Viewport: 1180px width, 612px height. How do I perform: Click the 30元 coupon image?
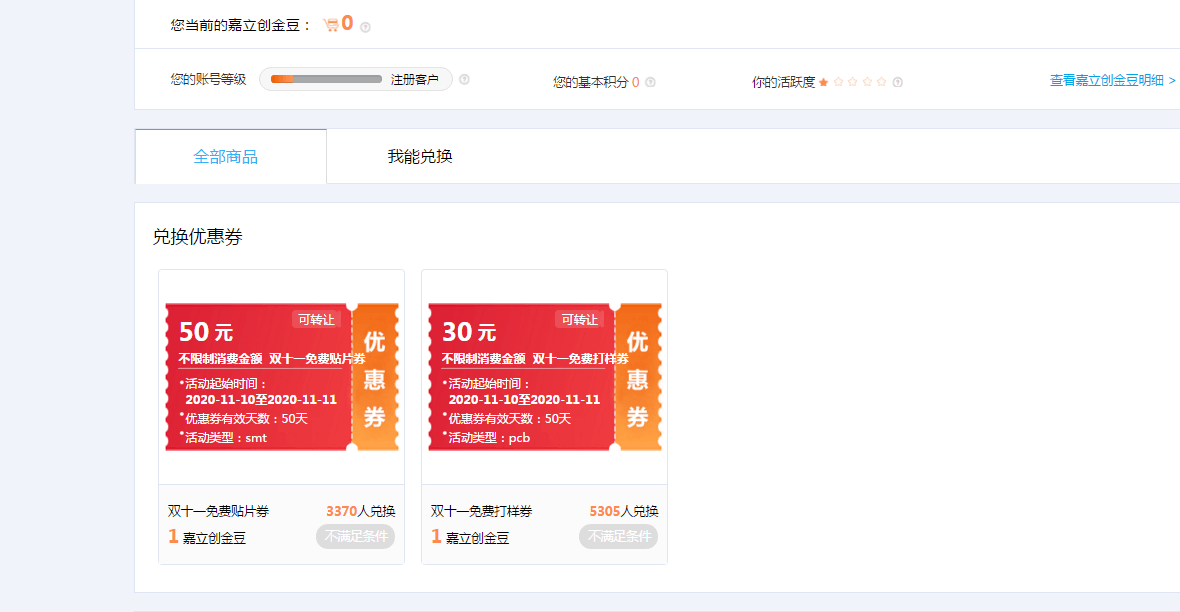tap(544, 377)
